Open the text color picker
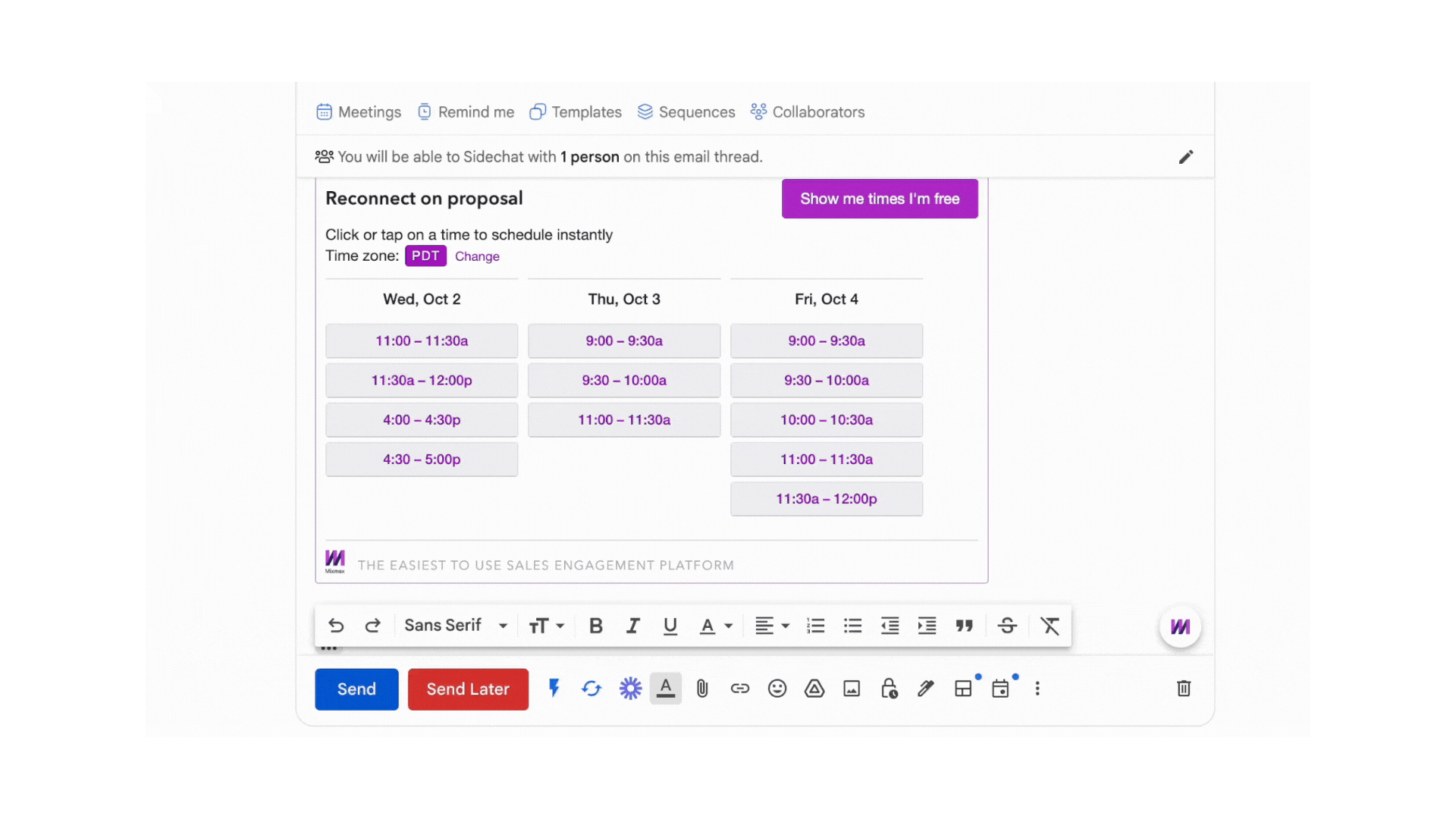This screenshot has width=1456, height=819. pos(715,626)
